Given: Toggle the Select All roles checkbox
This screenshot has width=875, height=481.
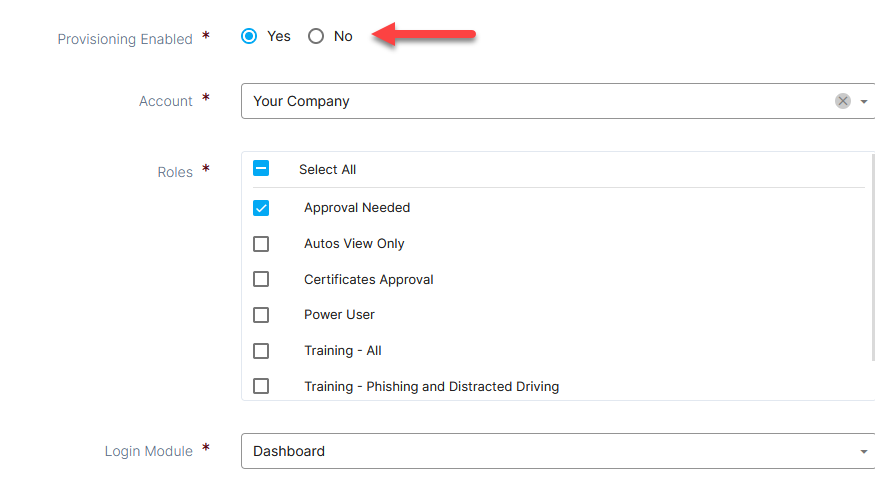Looking at the screenshot, I should coord(261,169).
